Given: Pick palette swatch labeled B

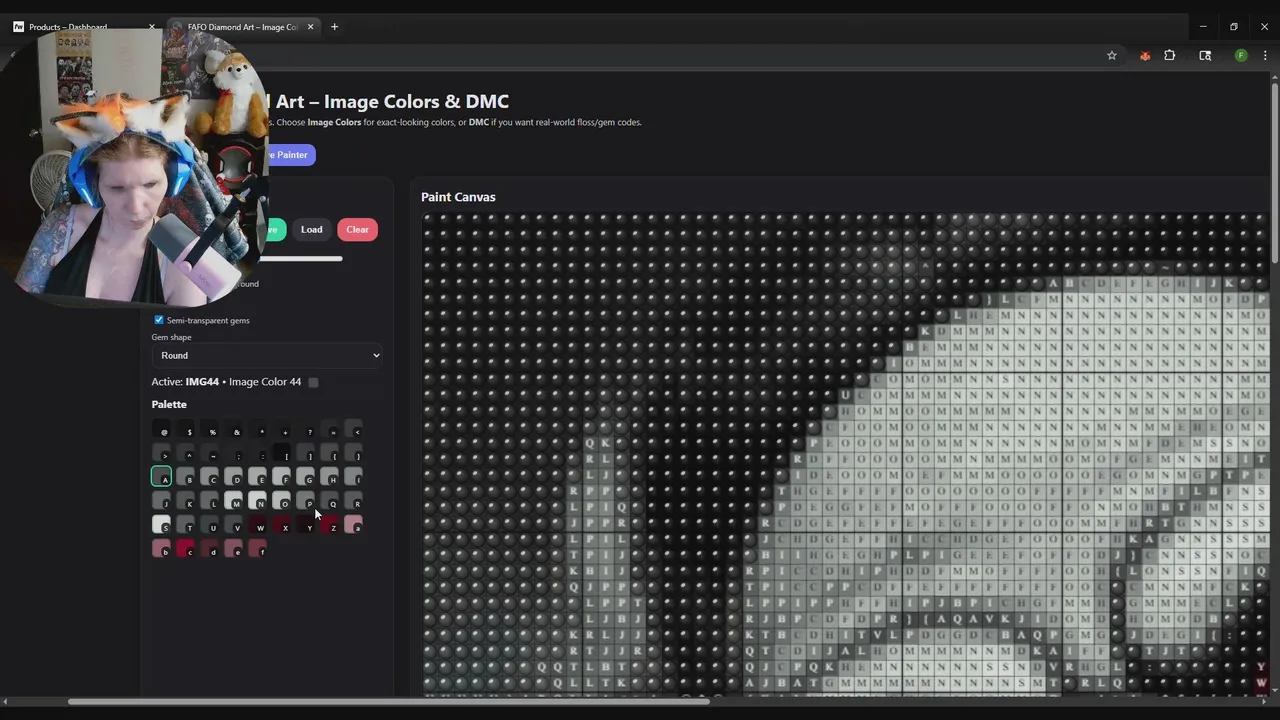Looking at the screenshot, I should [x=185, y=476].
